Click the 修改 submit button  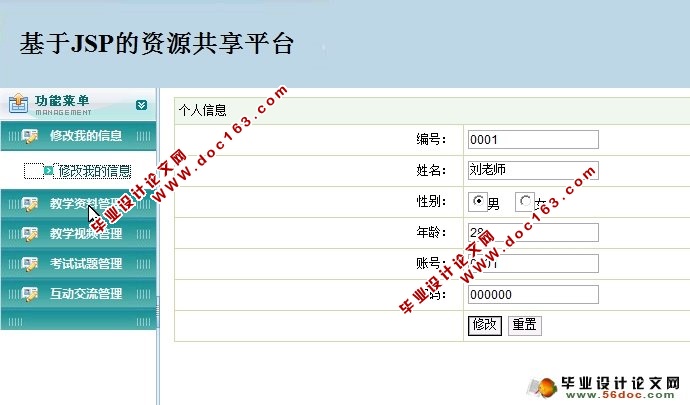[484, 325]
